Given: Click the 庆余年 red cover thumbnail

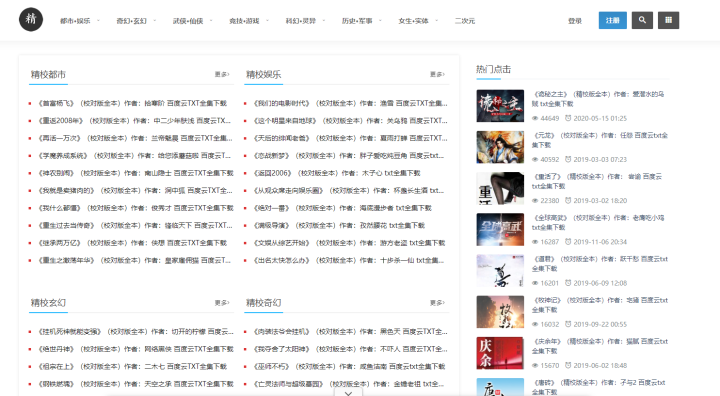Looking at the screenshot, I should 500,353.
